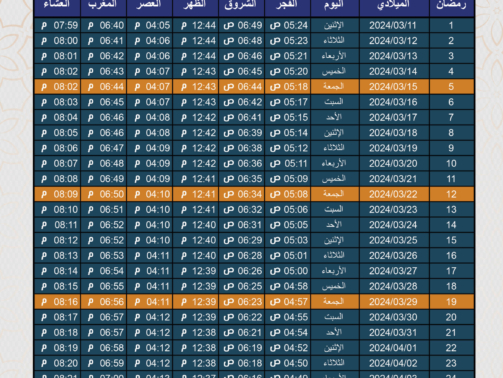The width and height of the screenshot is (503, 378).
Task: Select the Maghrib time 06:59
Action: click(103, 363)
